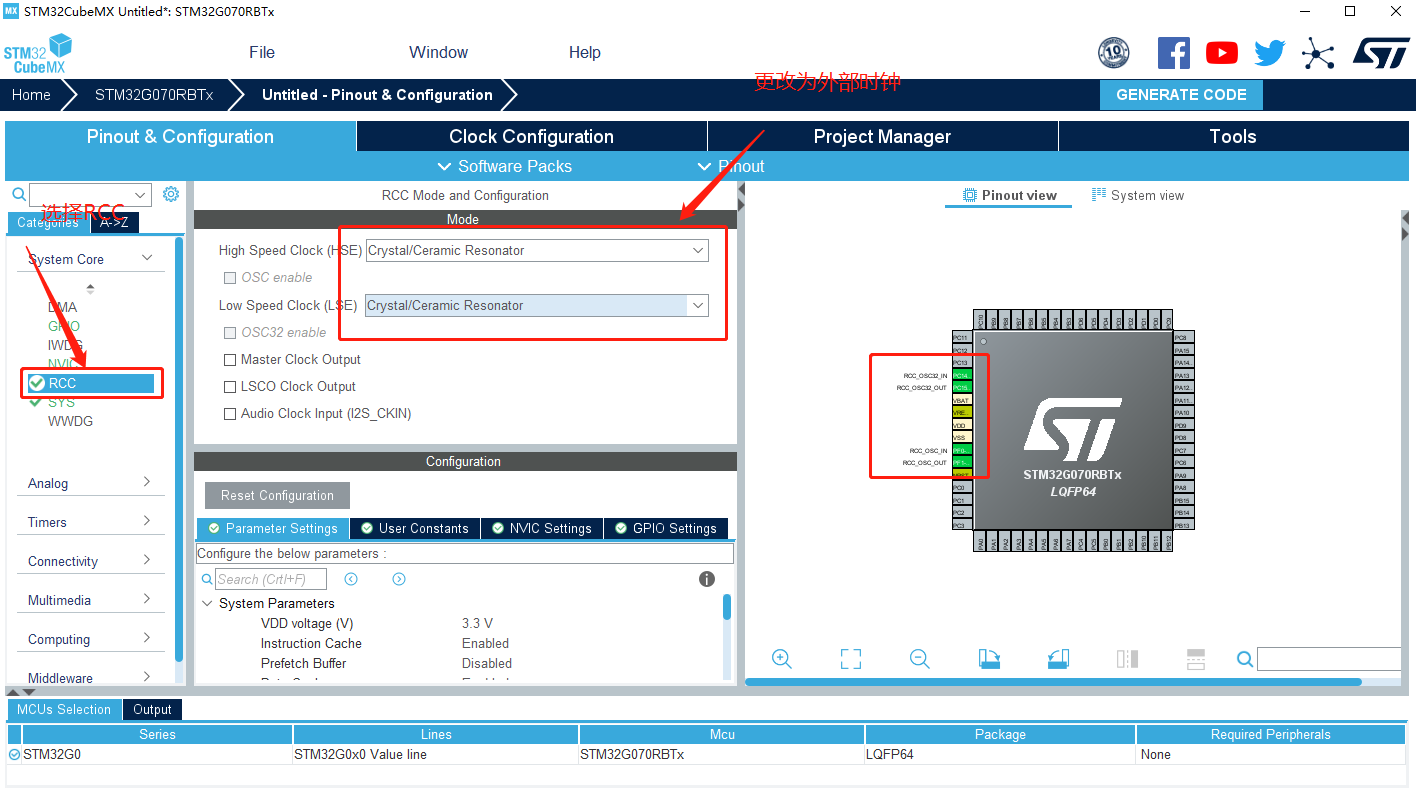Click the PC14 pin on the chip
The height and width of the screenshot is (798, 1416).
click(x=961, y=375)
